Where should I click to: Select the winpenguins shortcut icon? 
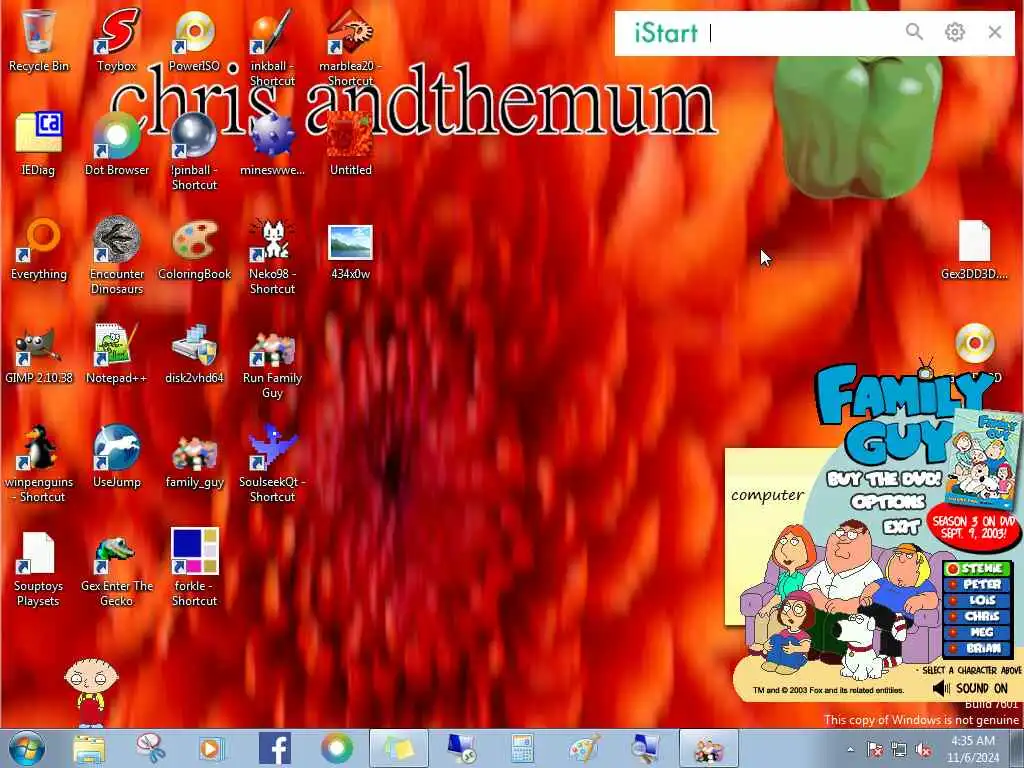[x=39, y=448]
